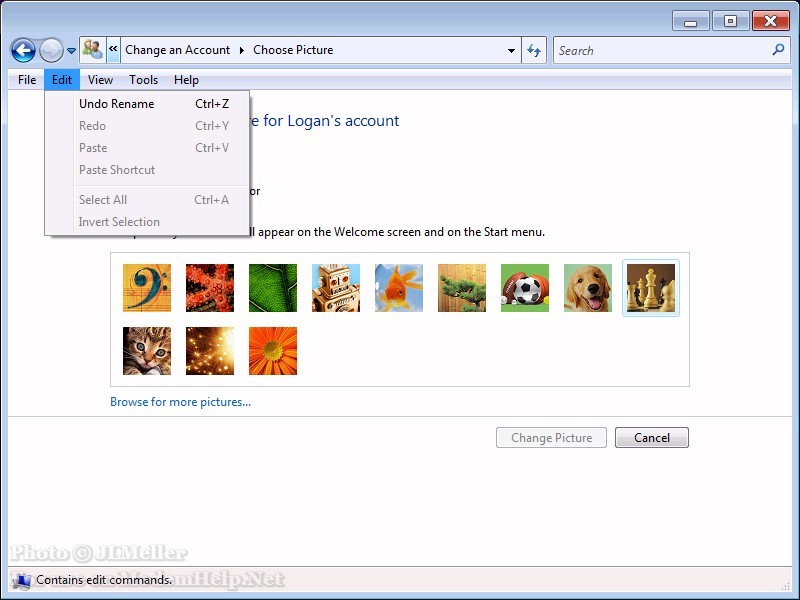This screenshot has width=800, height=600.
Task: Open Browse for more pictures link
Action: click(x=181, y=402)
